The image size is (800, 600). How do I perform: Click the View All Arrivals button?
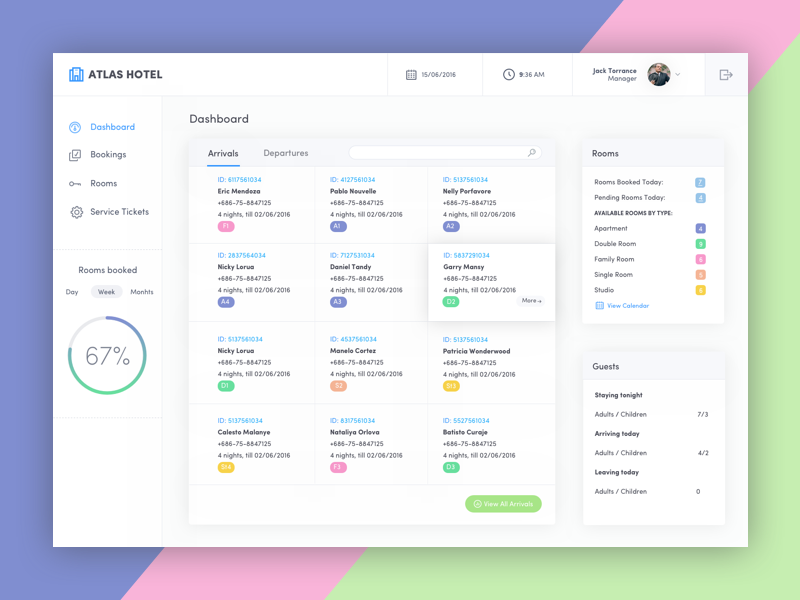click(x=503, y=504)
